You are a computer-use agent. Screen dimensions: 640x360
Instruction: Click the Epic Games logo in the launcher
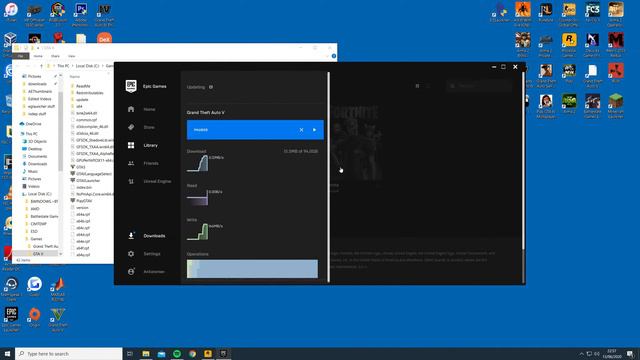click(x=131, y=86)
